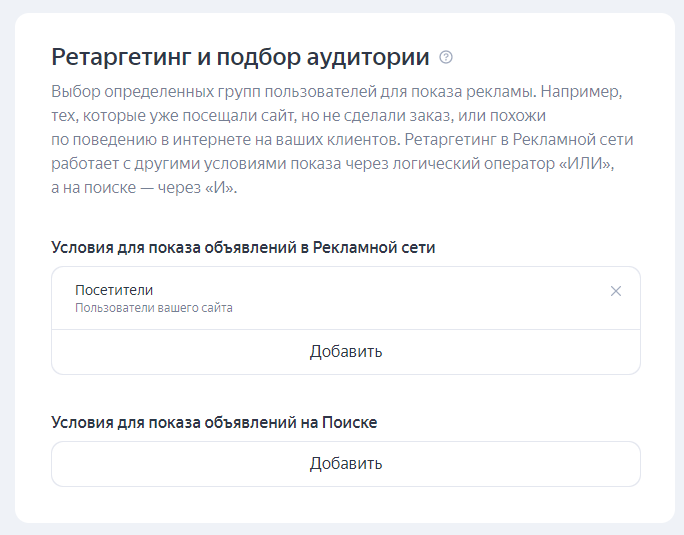Click the «ИЛИ» operator word in the description
Viewport: 684px width, 535px height.
coord(584,162)
